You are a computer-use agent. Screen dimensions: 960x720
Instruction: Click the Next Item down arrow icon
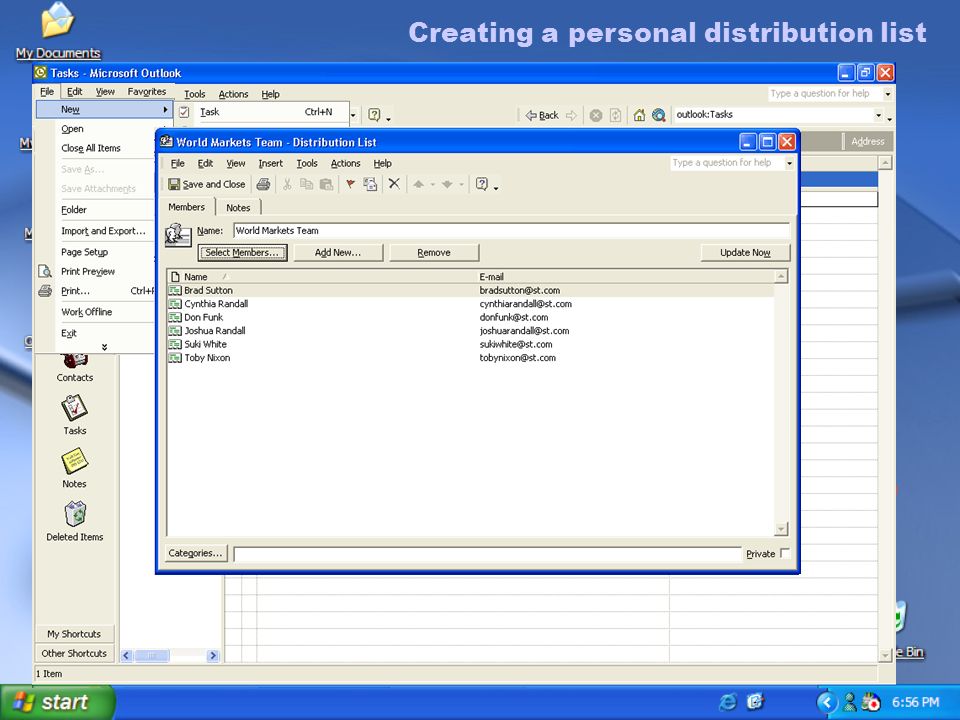coord(447,184)
